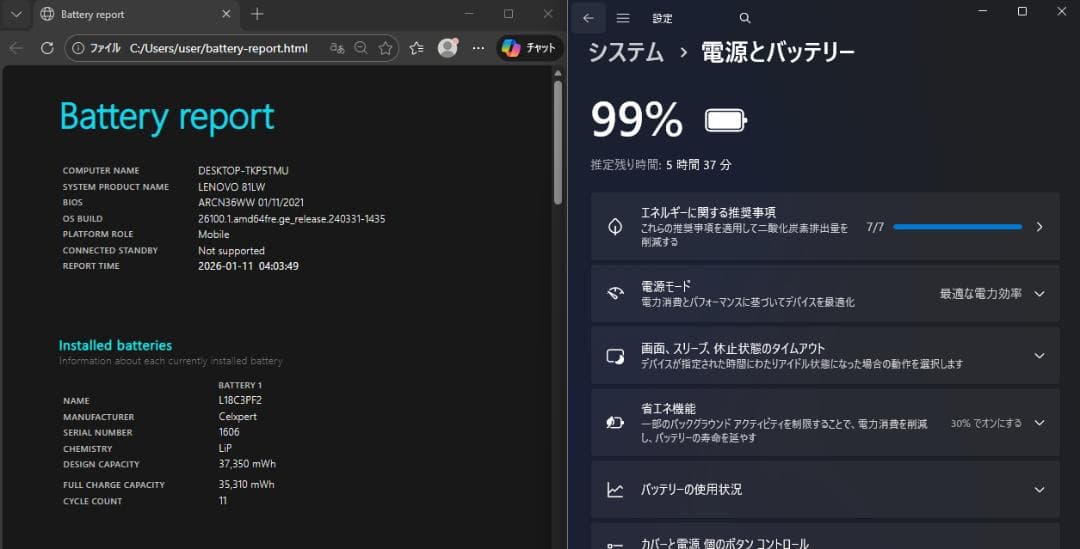Minimize the Settings window

click(x=983, y=12)
